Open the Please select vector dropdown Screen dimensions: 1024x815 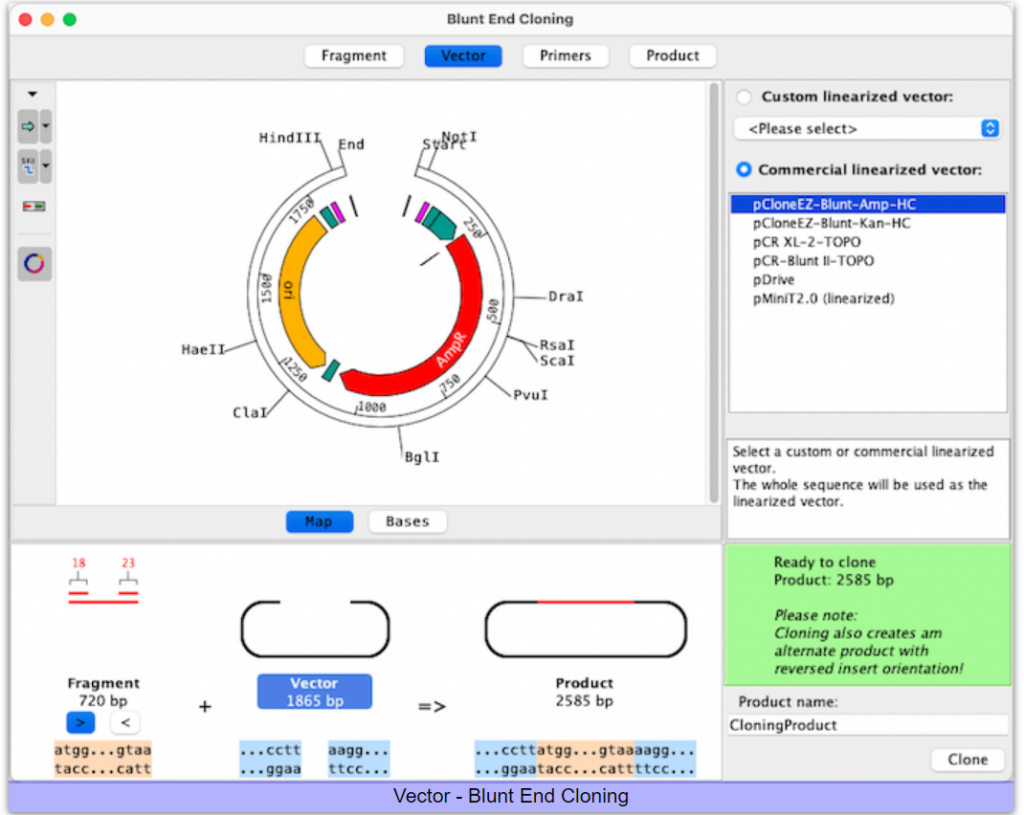pos(866,129)
